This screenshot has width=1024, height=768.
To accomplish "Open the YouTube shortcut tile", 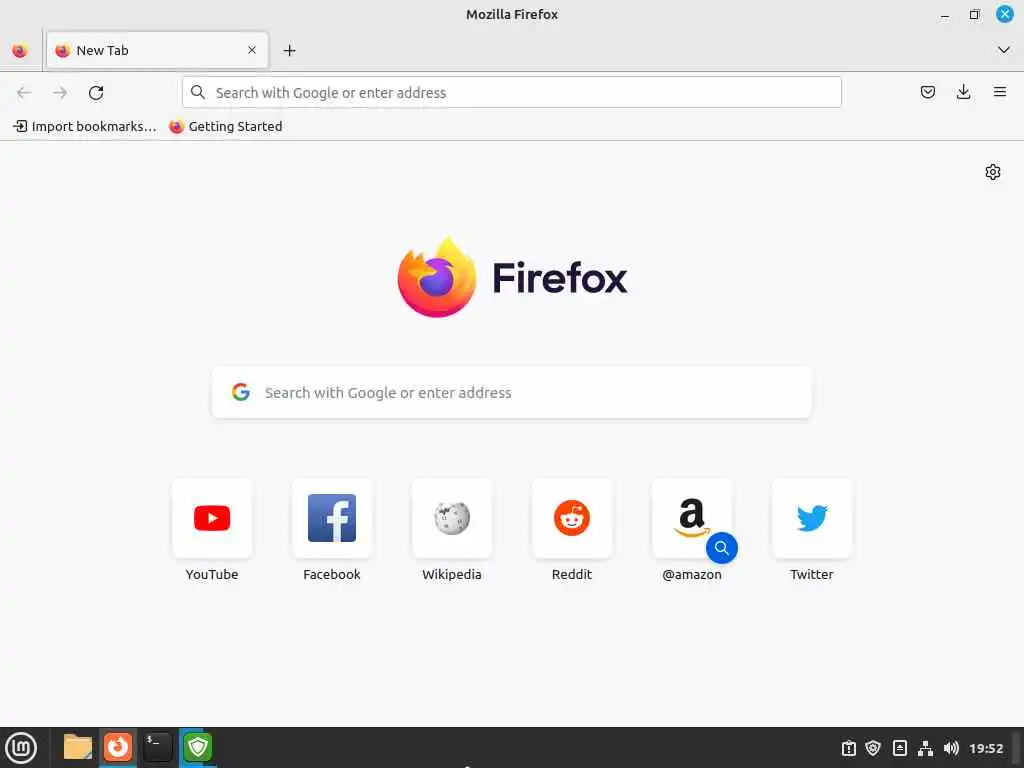I will (x=212, y=519).
